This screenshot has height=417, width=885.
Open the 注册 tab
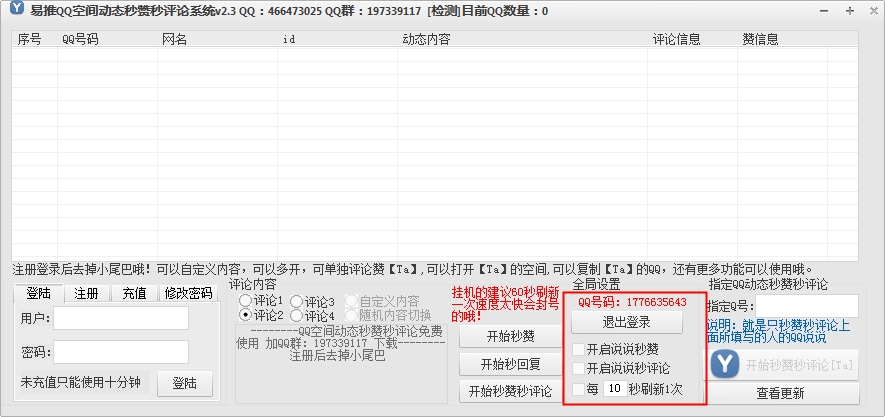coord(86,293)
